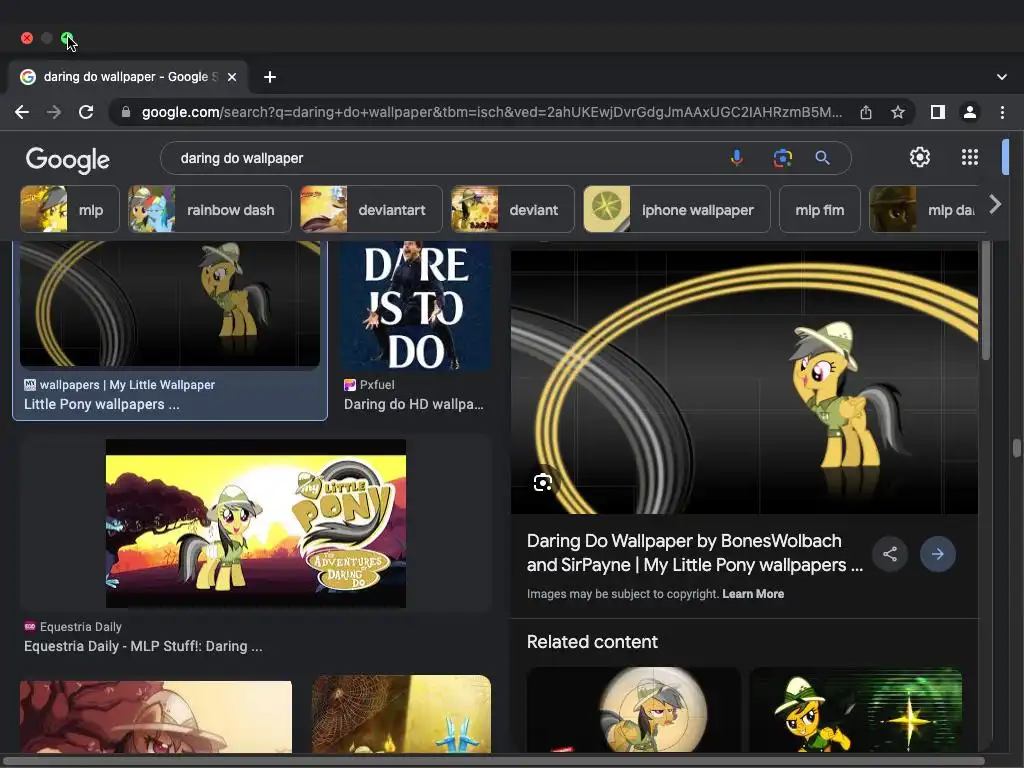
Task: Filter results by deviantart chip
Action: coord(371,210)
